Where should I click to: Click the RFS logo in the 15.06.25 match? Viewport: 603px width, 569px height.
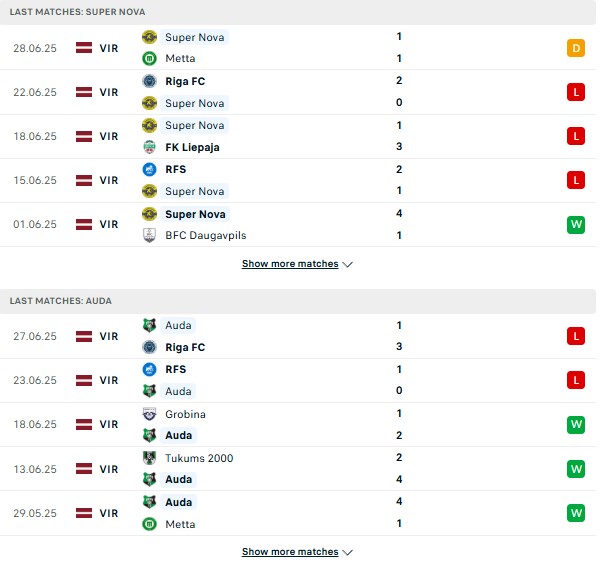149,169
